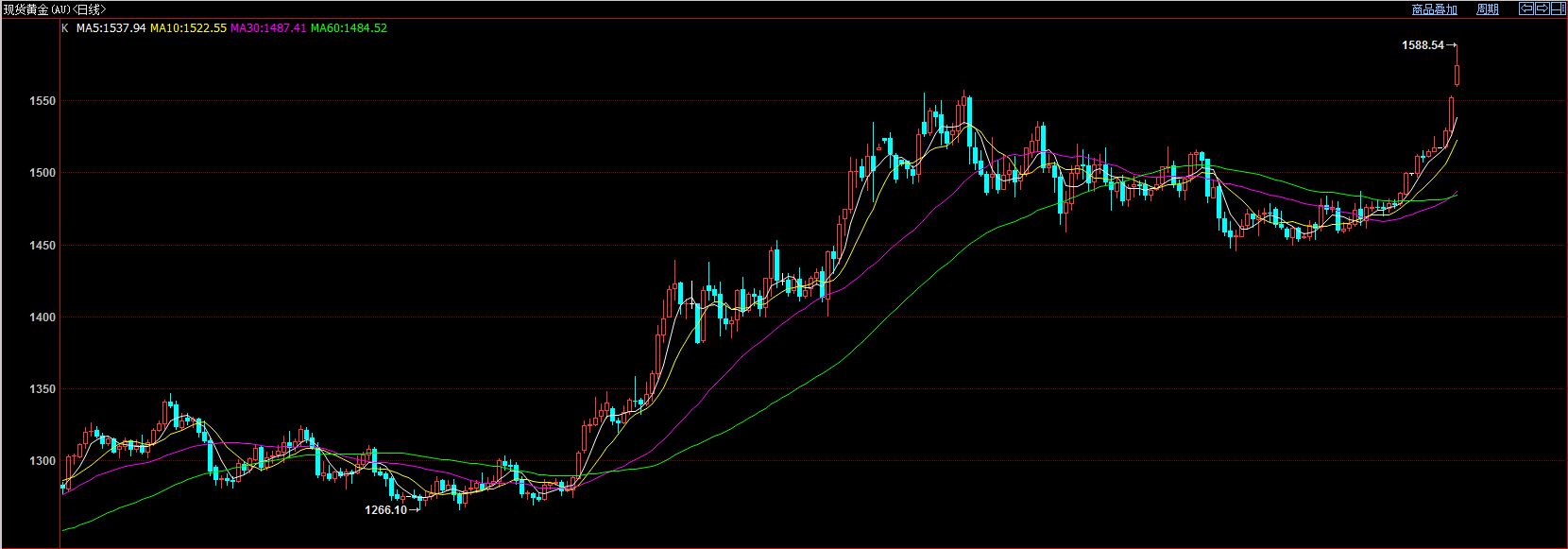Click the 1450 price axis label
1568x549 pixels.
pyautogui.click(x=43, y=246)
